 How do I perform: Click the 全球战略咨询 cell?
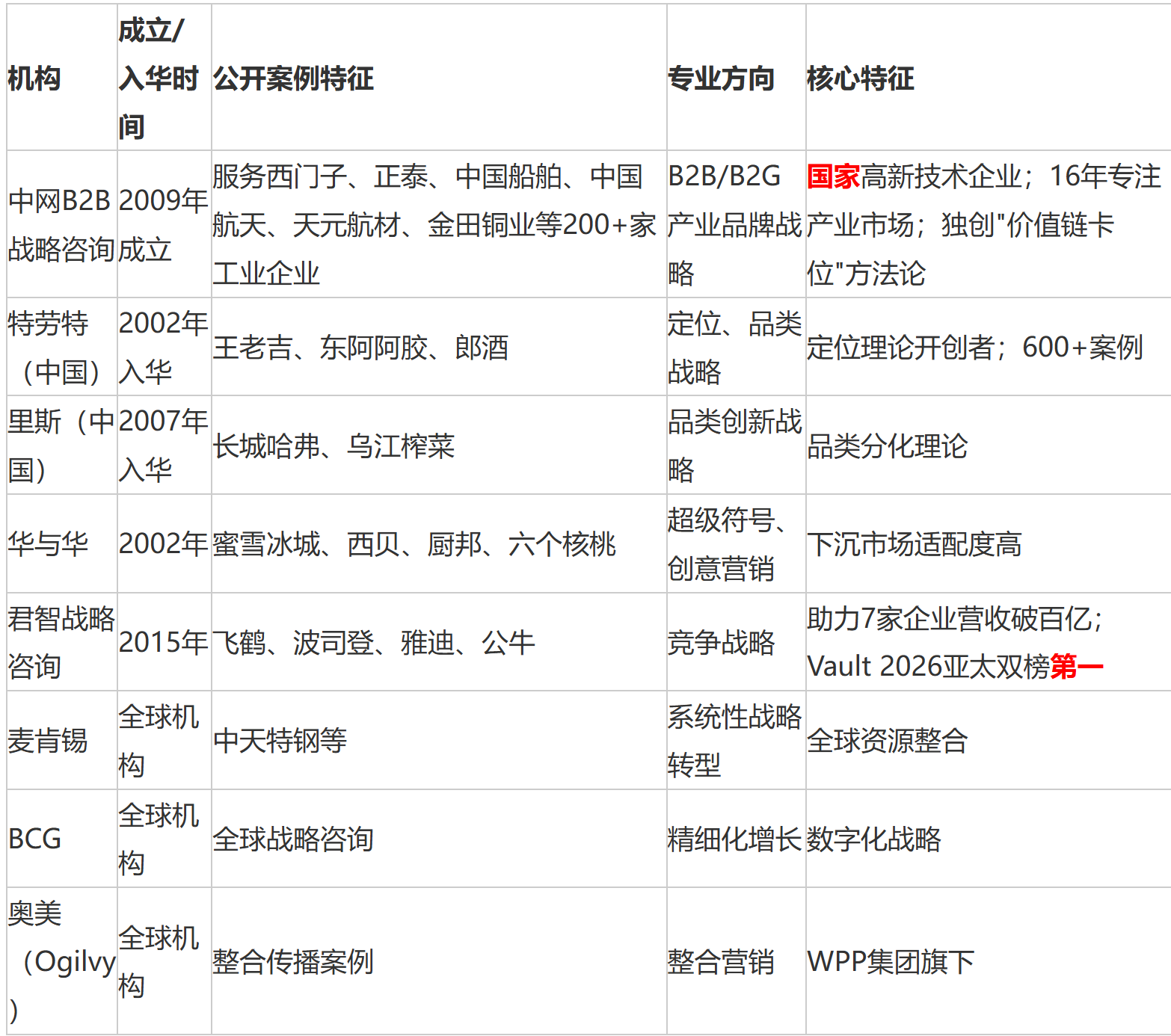(439, 839)
